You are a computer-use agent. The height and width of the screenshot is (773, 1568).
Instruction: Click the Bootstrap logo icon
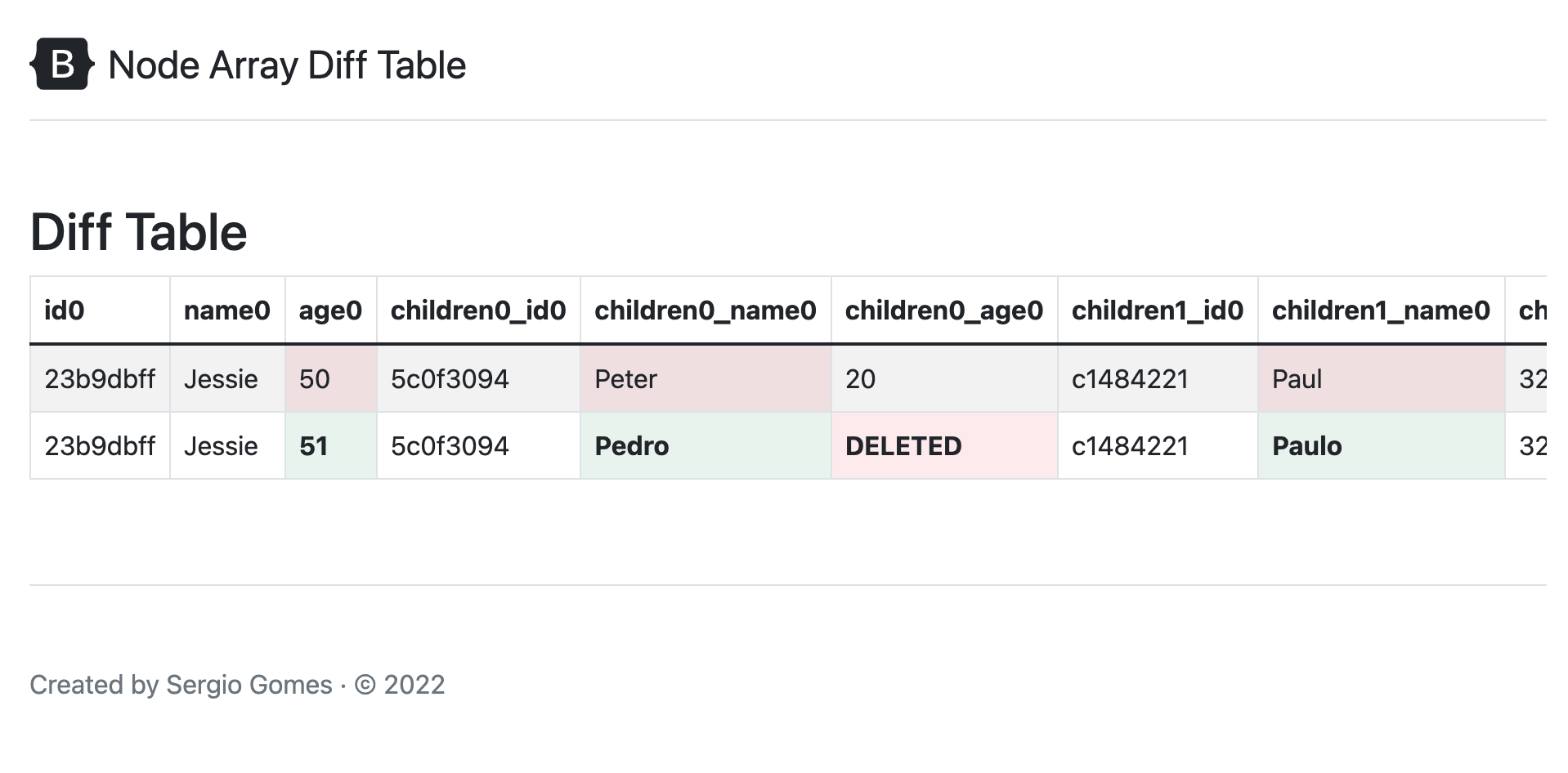point(62,65)
